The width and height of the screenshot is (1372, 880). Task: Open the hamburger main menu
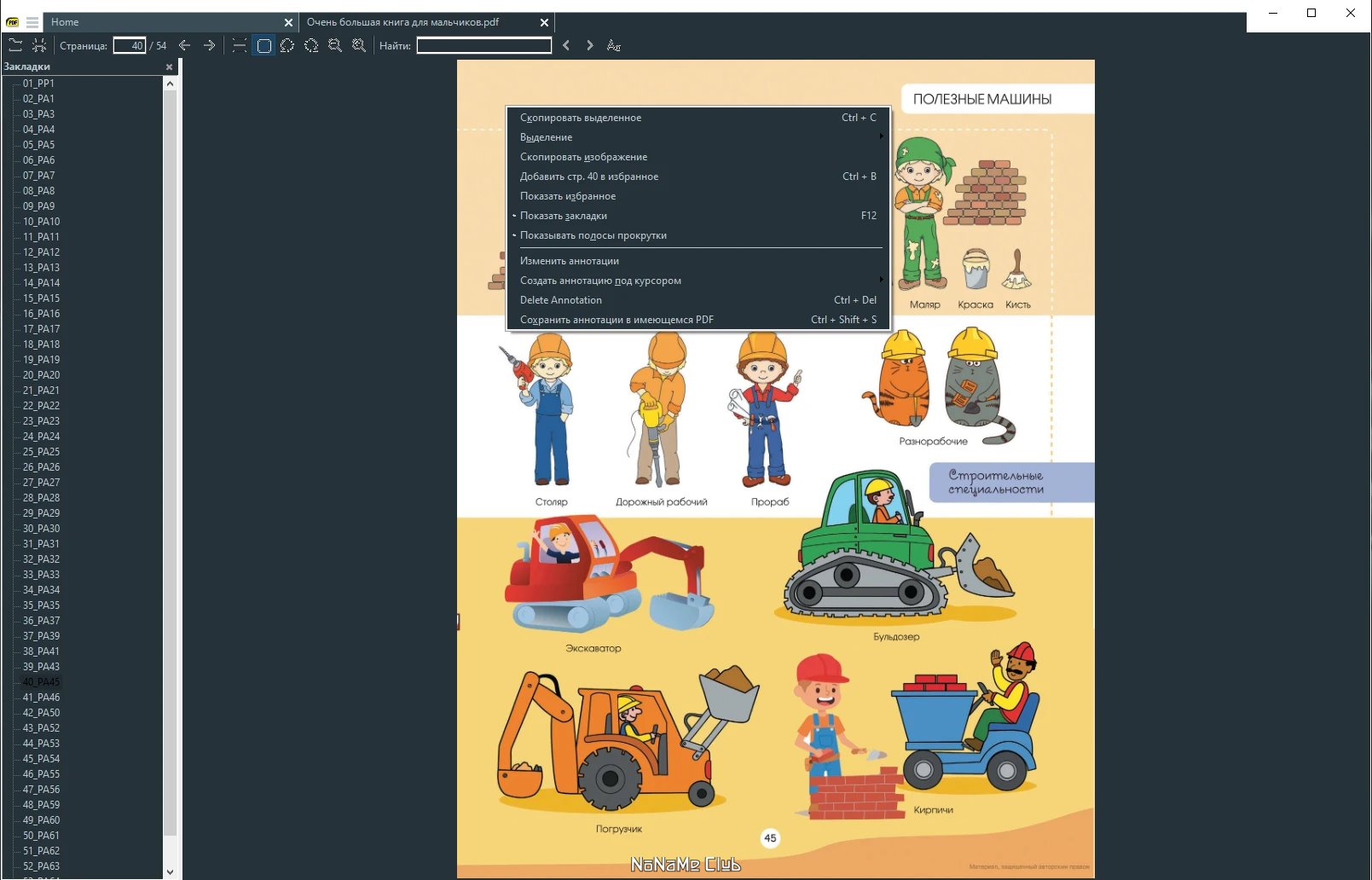tap(32, 22)
